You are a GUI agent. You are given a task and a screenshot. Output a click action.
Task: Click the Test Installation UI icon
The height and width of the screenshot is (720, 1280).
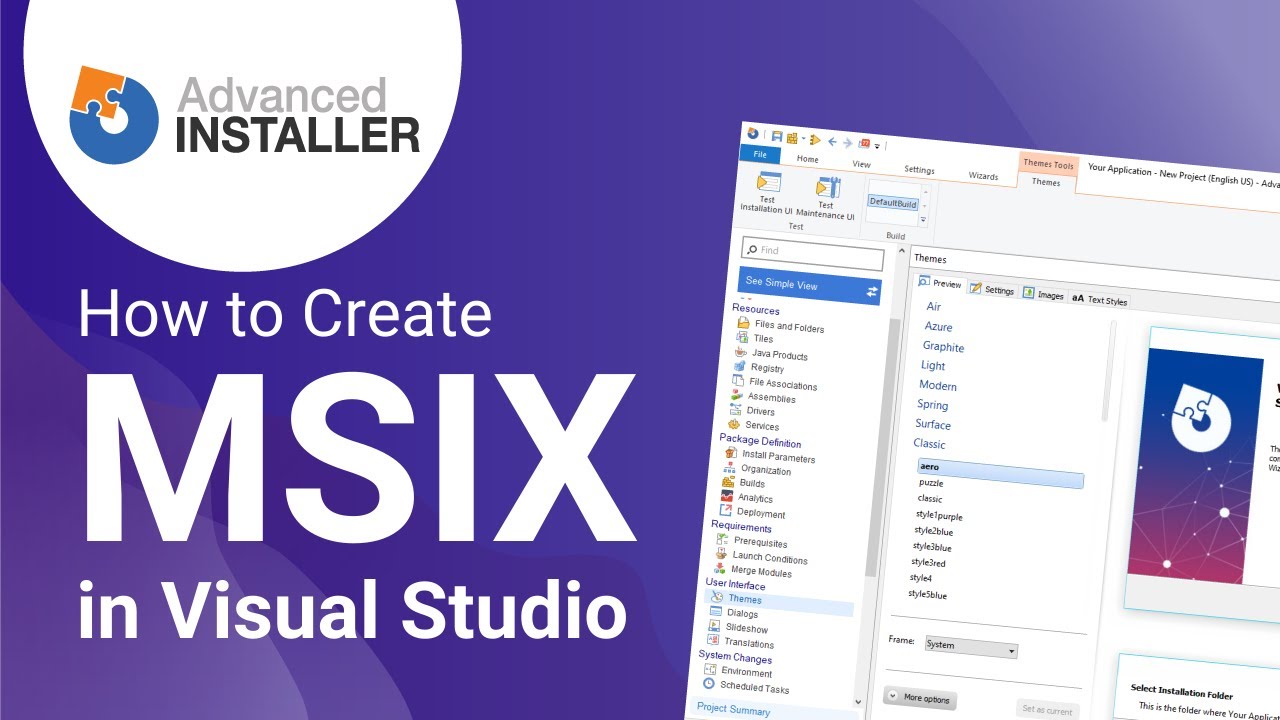768,182
